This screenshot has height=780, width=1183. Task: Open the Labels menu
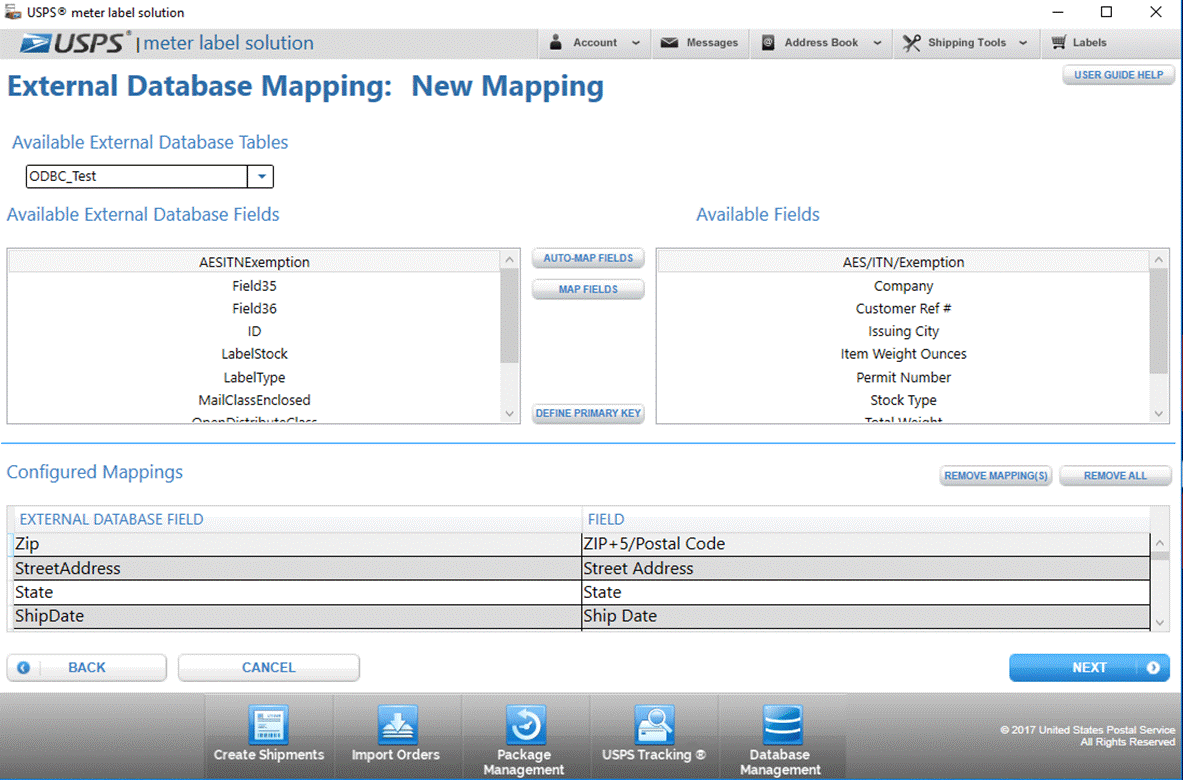[x=1079, y=43]
